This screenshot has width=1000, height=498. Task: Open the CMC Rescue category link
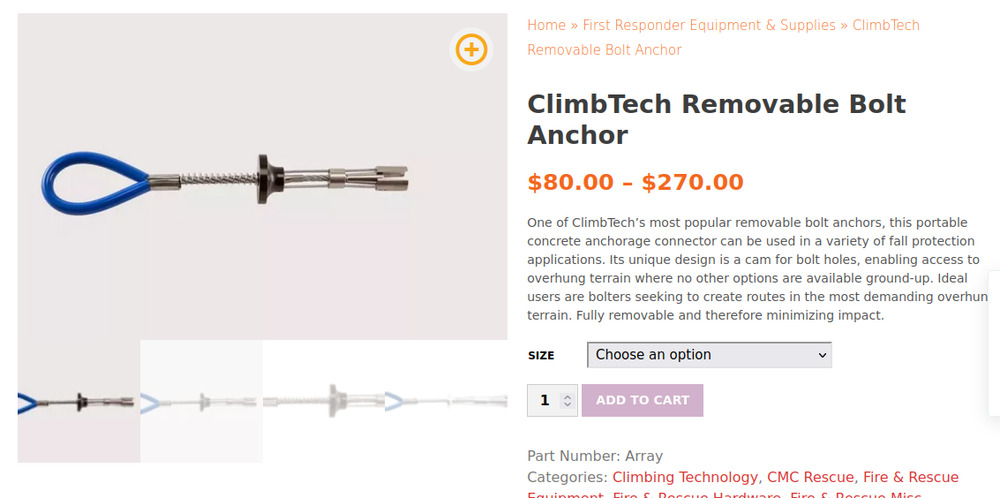coord(810,477)
